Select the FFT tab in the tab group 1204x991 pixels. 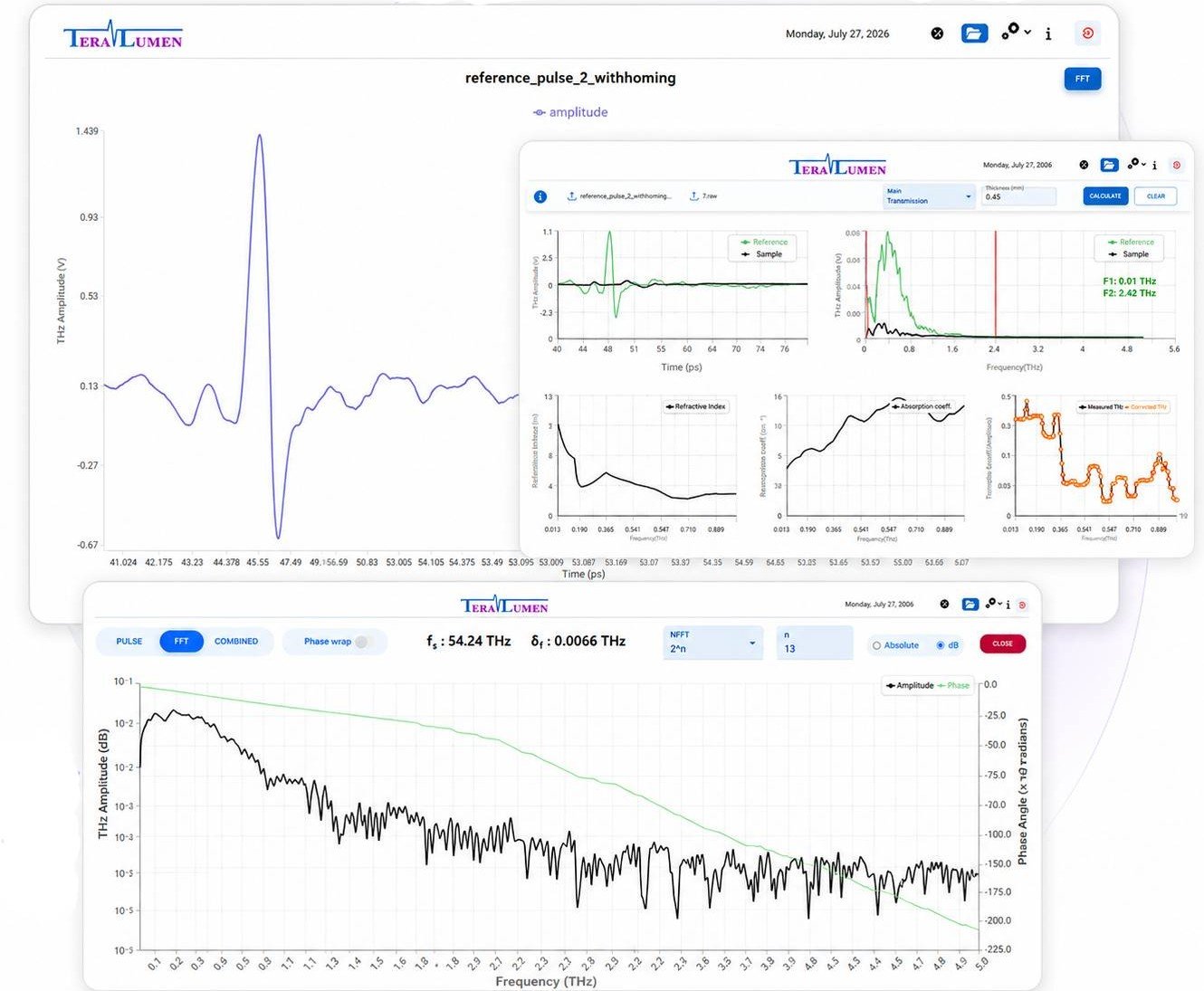[182, 642]
